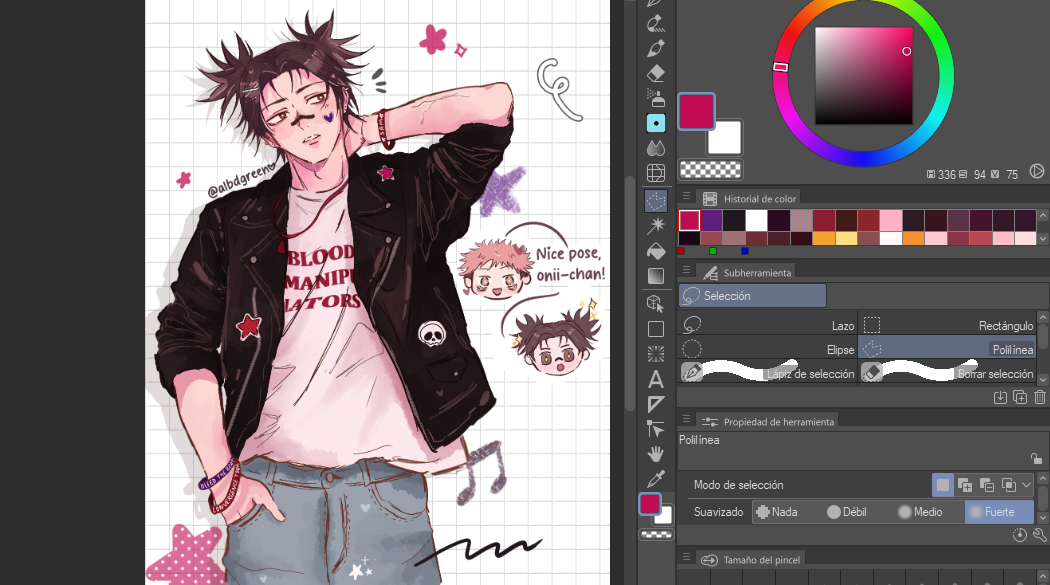Click the white sub color swatch
The width and height of the screenshot is (1050, 585).
(729, 139)
